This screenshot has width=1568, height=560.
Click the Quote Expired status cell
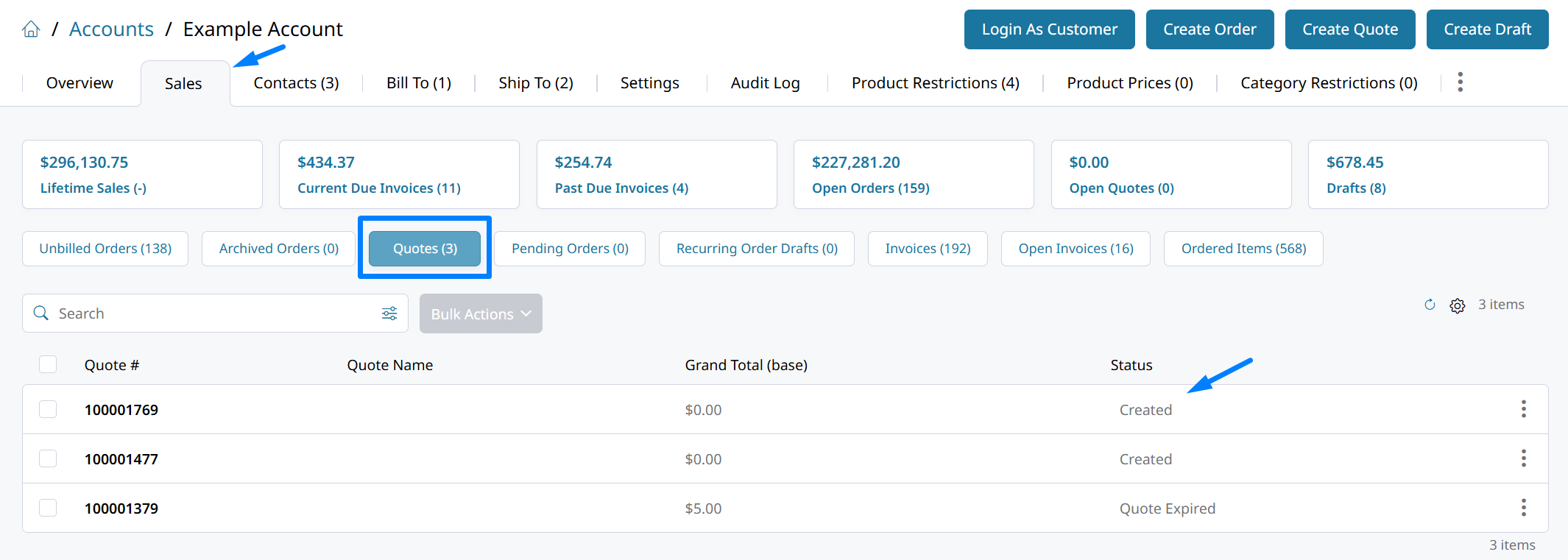point(1168,508)
